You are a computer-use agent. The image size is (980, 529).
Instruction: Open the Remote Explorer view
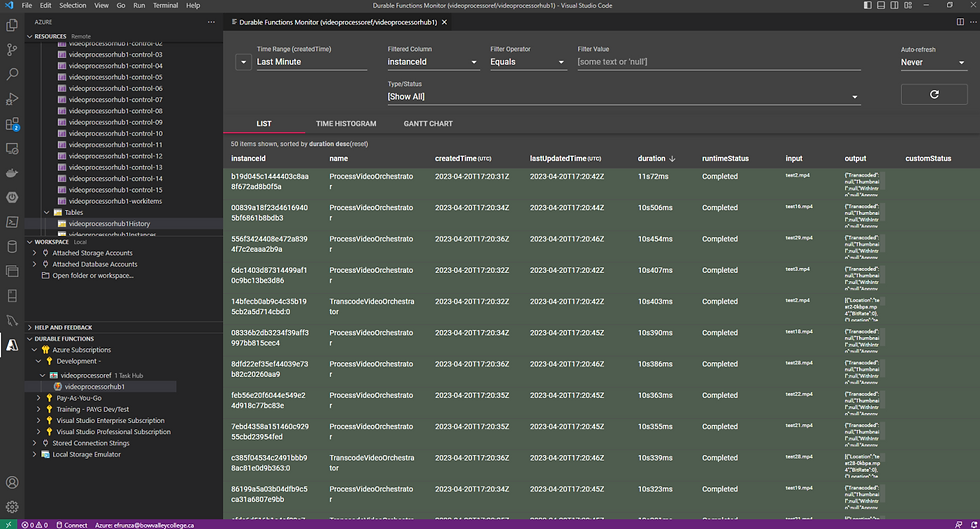(x=12, y=149)
